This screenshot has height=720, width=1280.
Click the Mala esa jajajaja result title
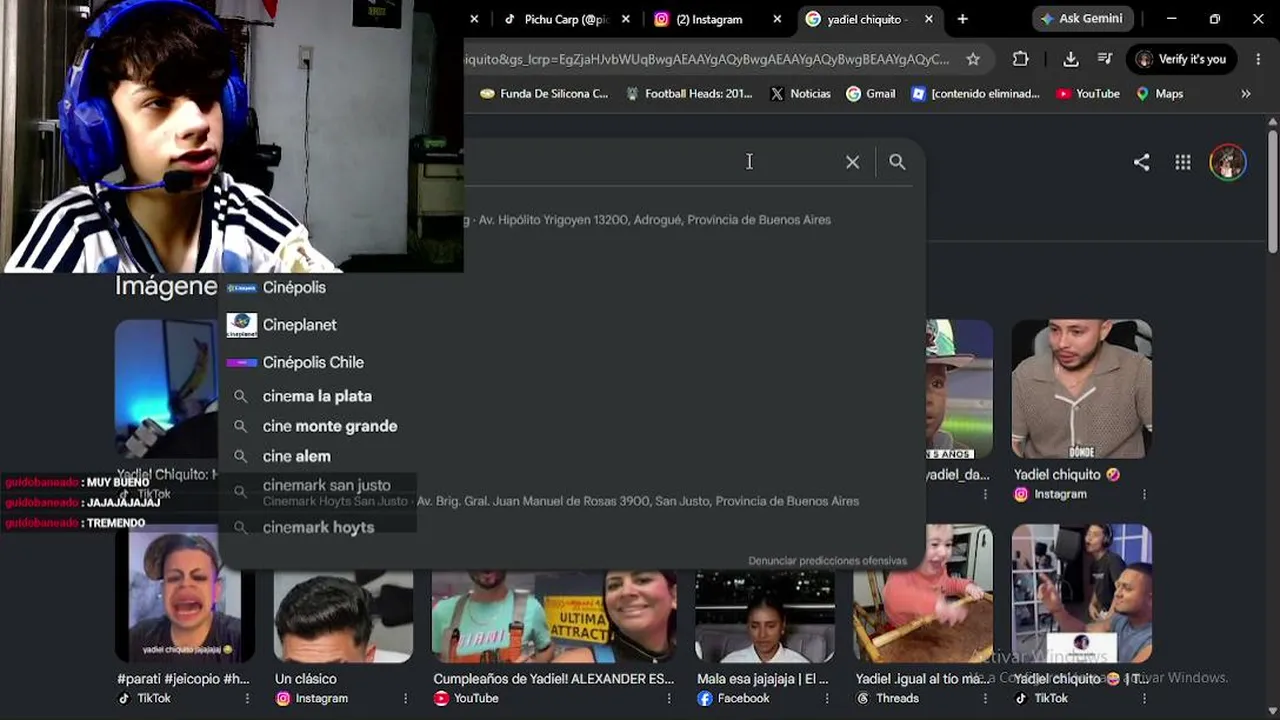point(763,679)
